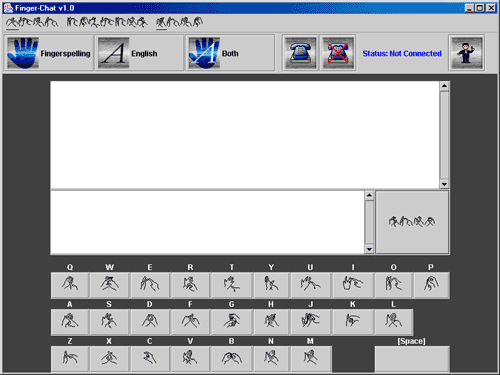
Task: Click the P fingerspelling key
Action: (431, 285)
